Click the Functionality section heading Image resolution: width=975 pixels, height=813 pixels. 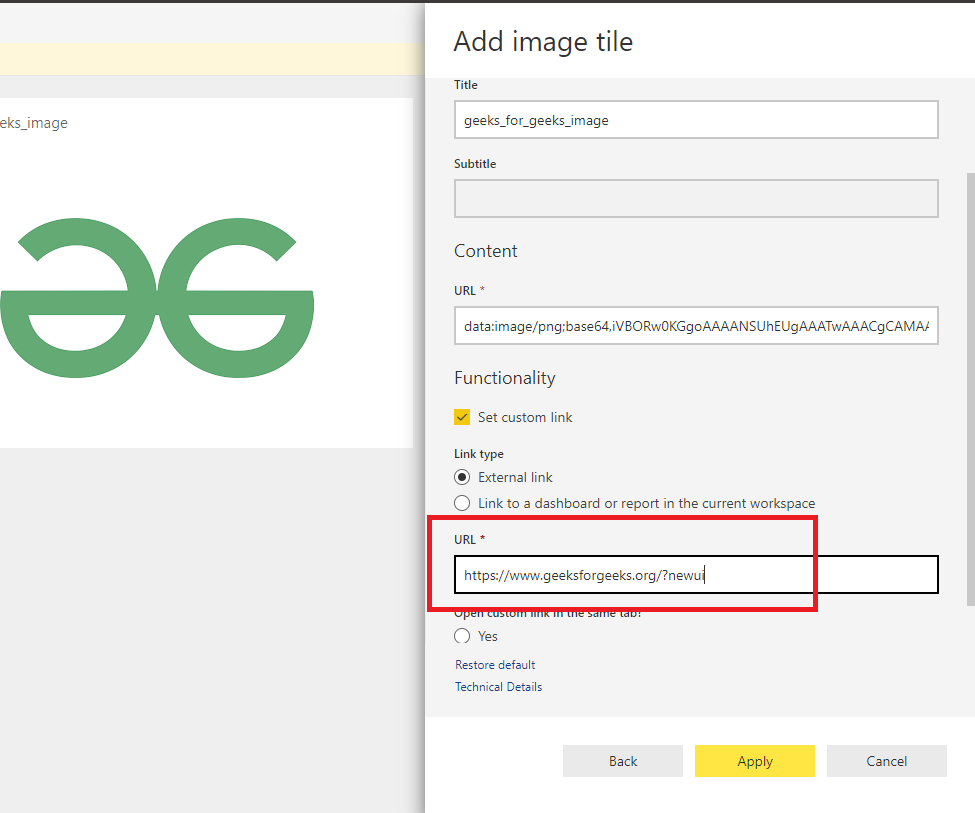tap(505, 378)
